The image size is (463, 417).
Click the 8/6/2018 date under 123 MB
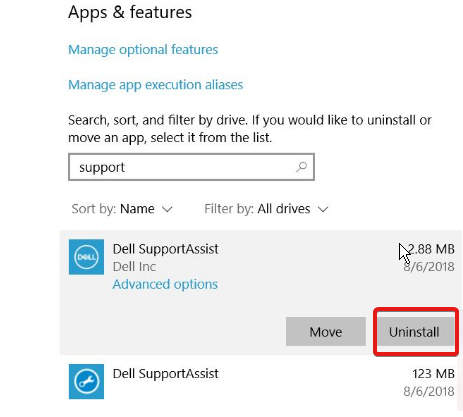click(429, 391)
